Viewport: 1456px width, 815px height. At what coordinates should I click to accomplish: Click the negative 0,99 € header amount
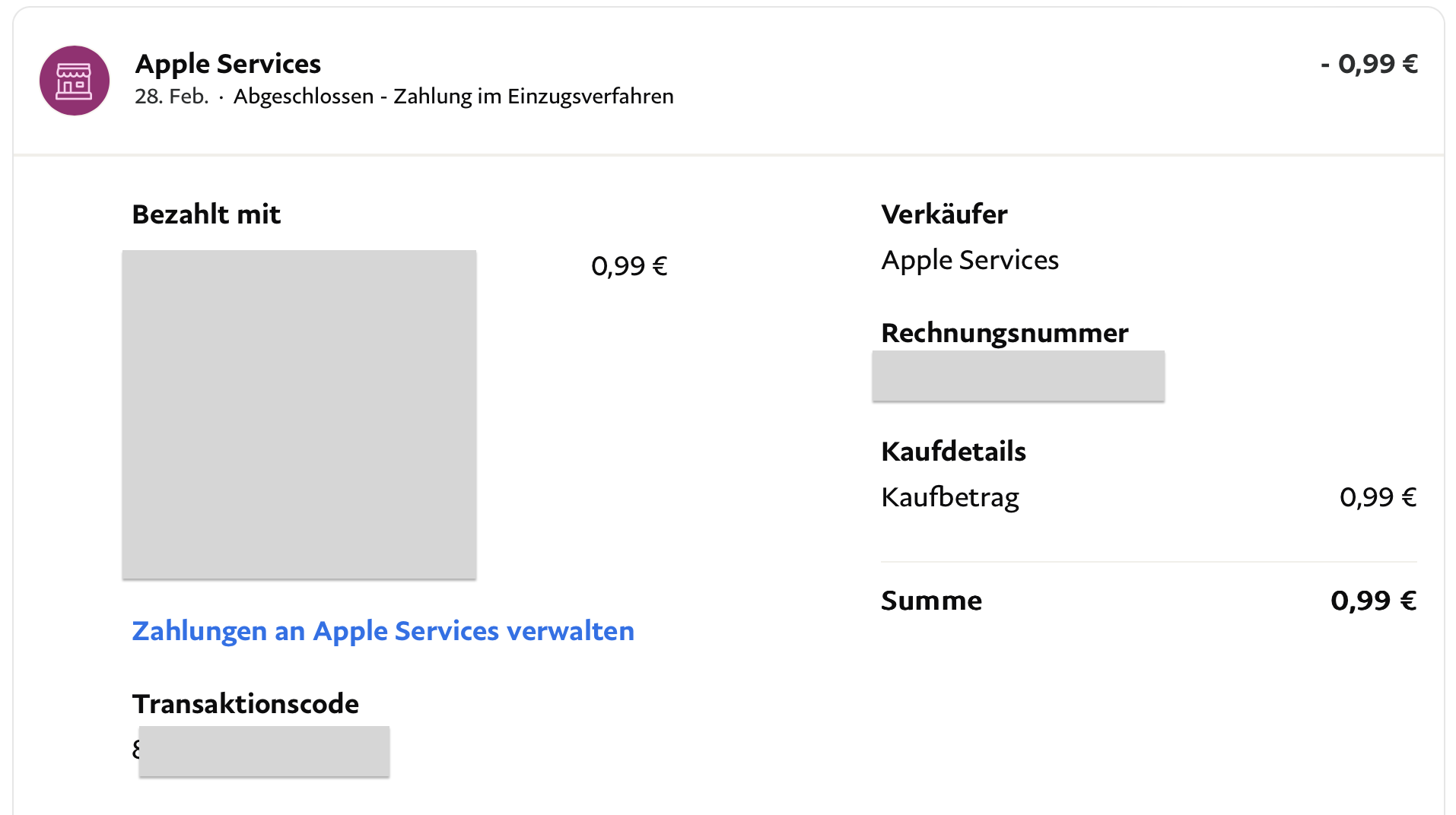point(1369,64)
